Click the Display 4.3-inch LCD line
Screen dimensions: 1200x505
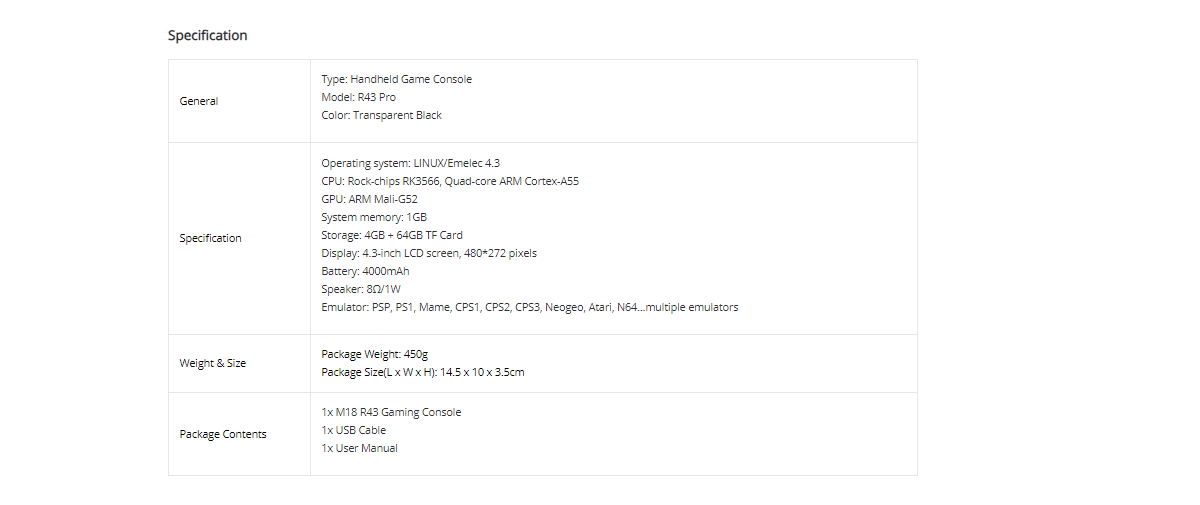pyautogui.click(x=428, y=253)
